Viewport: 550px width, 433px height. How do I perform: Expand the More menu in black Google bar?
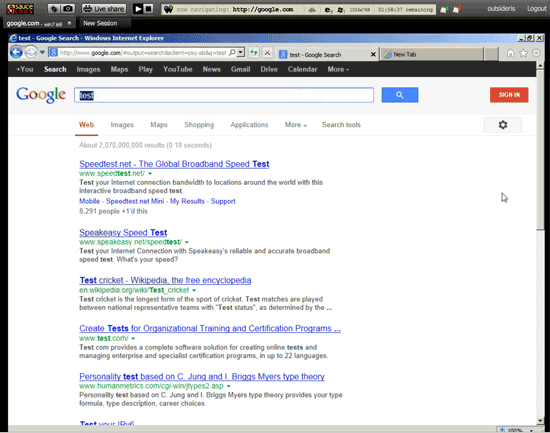[338, 69]
